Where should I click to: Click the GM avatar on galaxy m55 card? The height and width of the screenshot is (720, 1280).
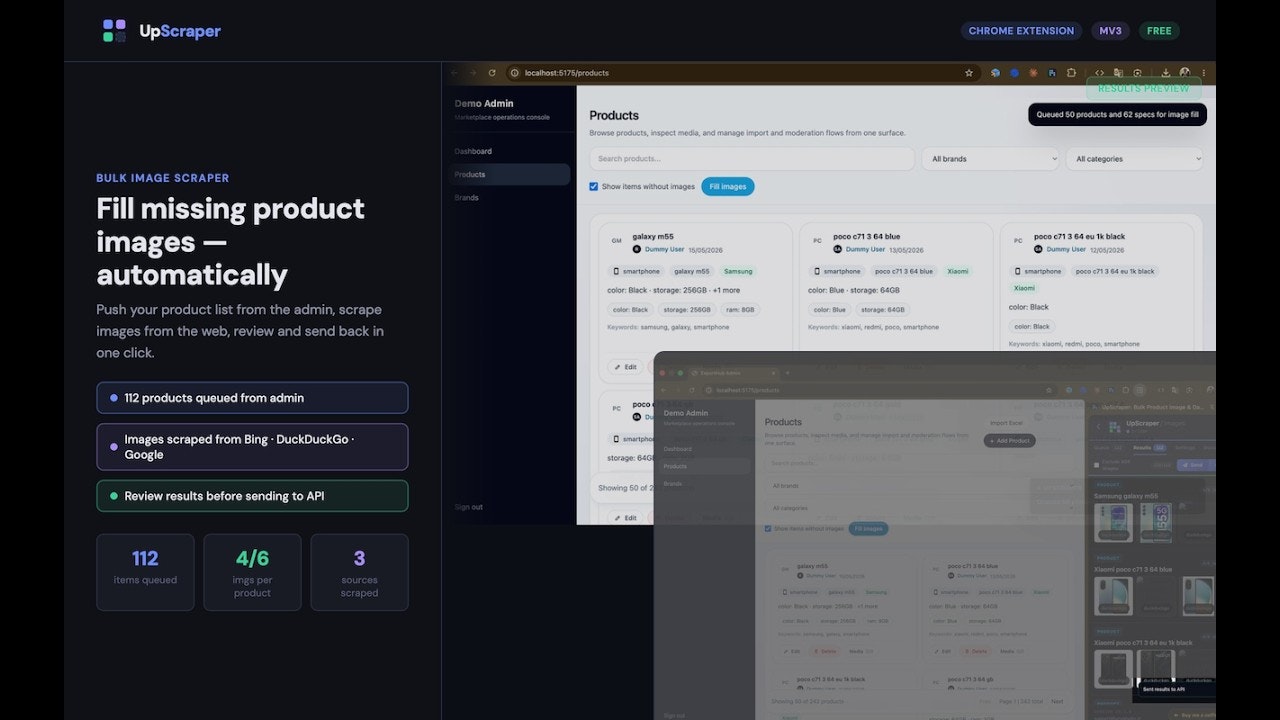[x=617, y=241]
